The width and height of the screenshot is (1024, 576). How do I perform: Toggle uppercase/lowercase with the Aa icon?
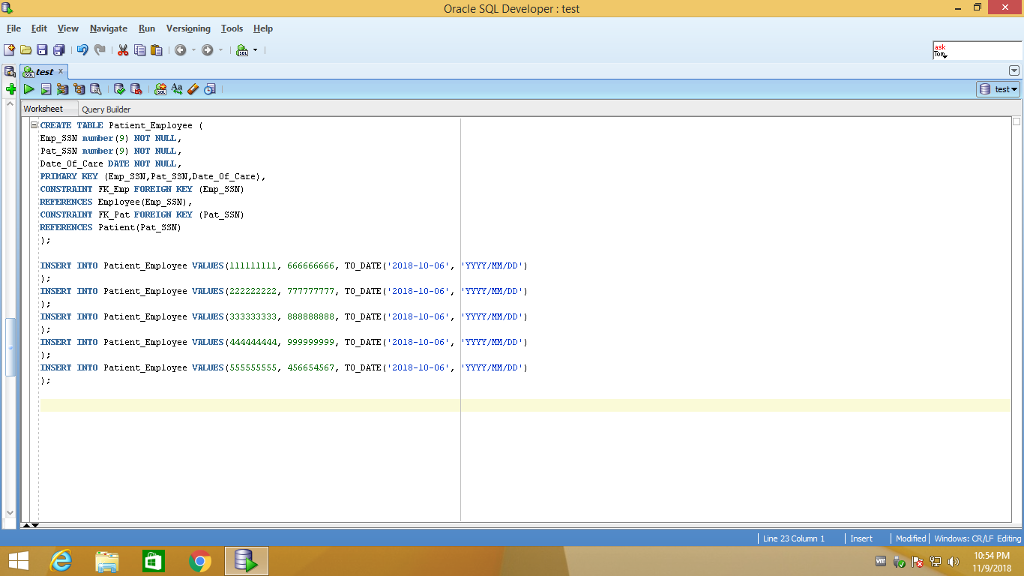[177, 89]
